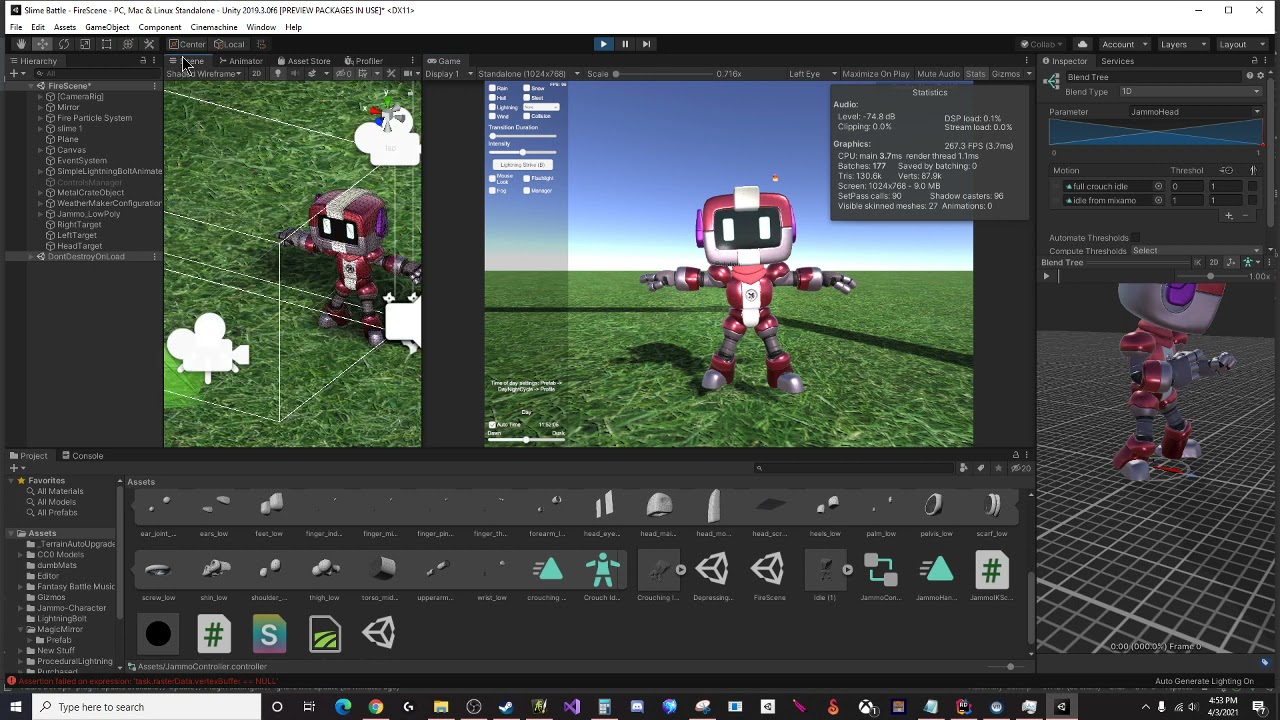Select the Move tool in toolbar
This screenshot has width=1280, height=720.
click(x=42, y=44)
